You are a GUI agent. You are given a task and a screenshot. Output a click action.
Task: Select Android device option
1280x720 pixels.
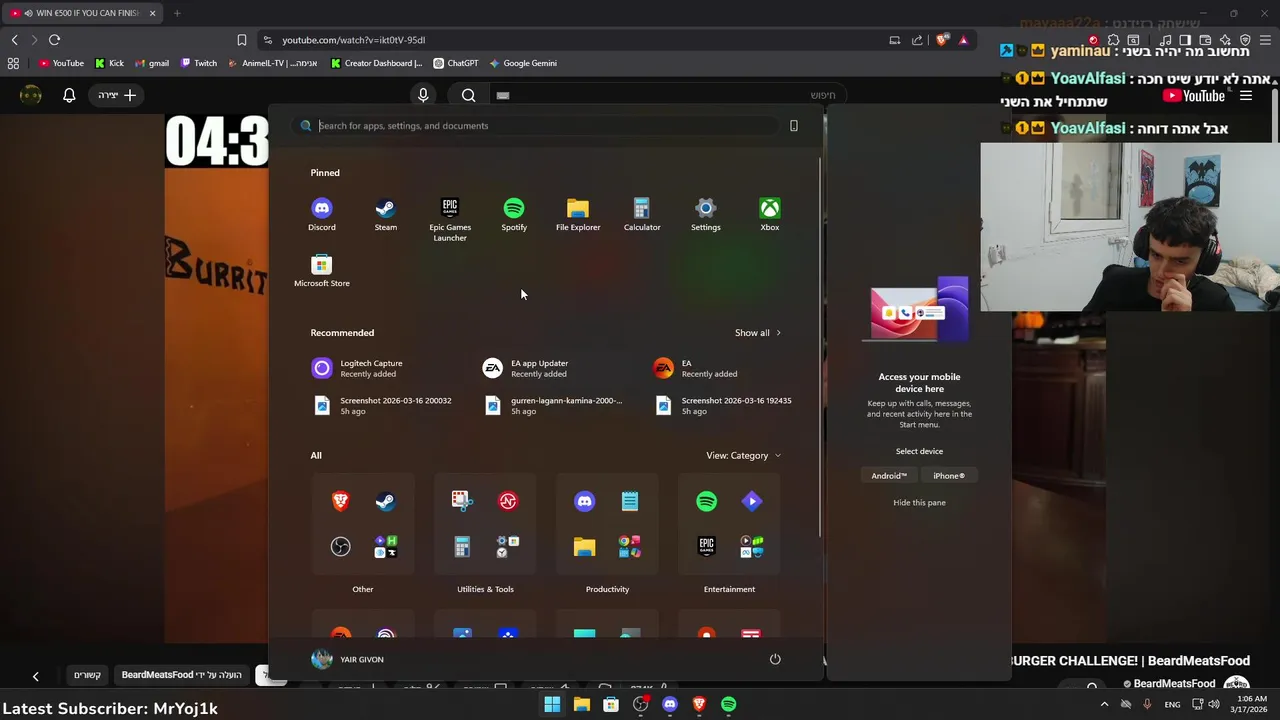click(889, 476)
